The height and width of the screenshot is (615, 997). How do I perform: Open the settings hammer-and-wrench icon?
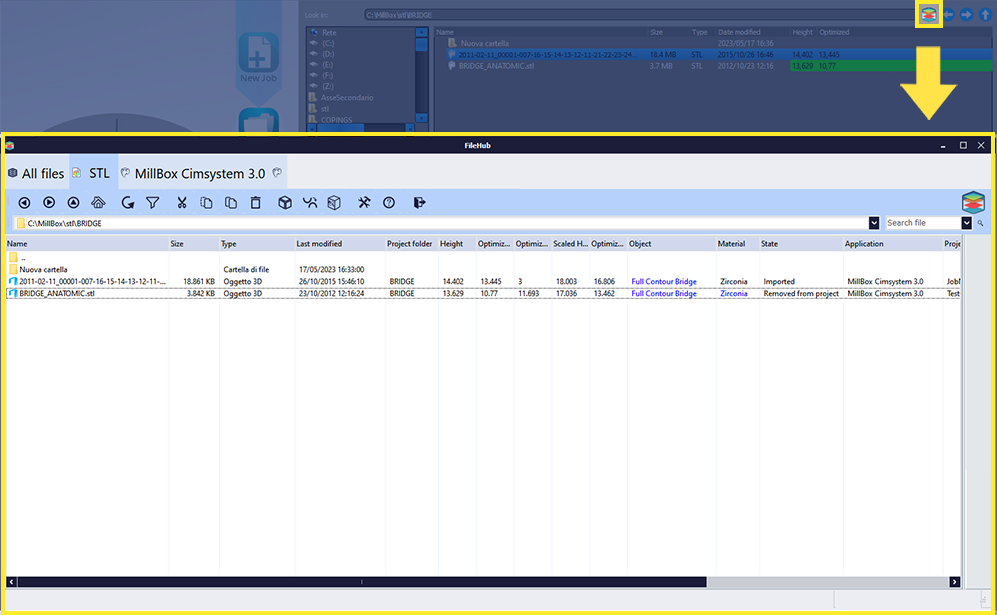[364, 203]
